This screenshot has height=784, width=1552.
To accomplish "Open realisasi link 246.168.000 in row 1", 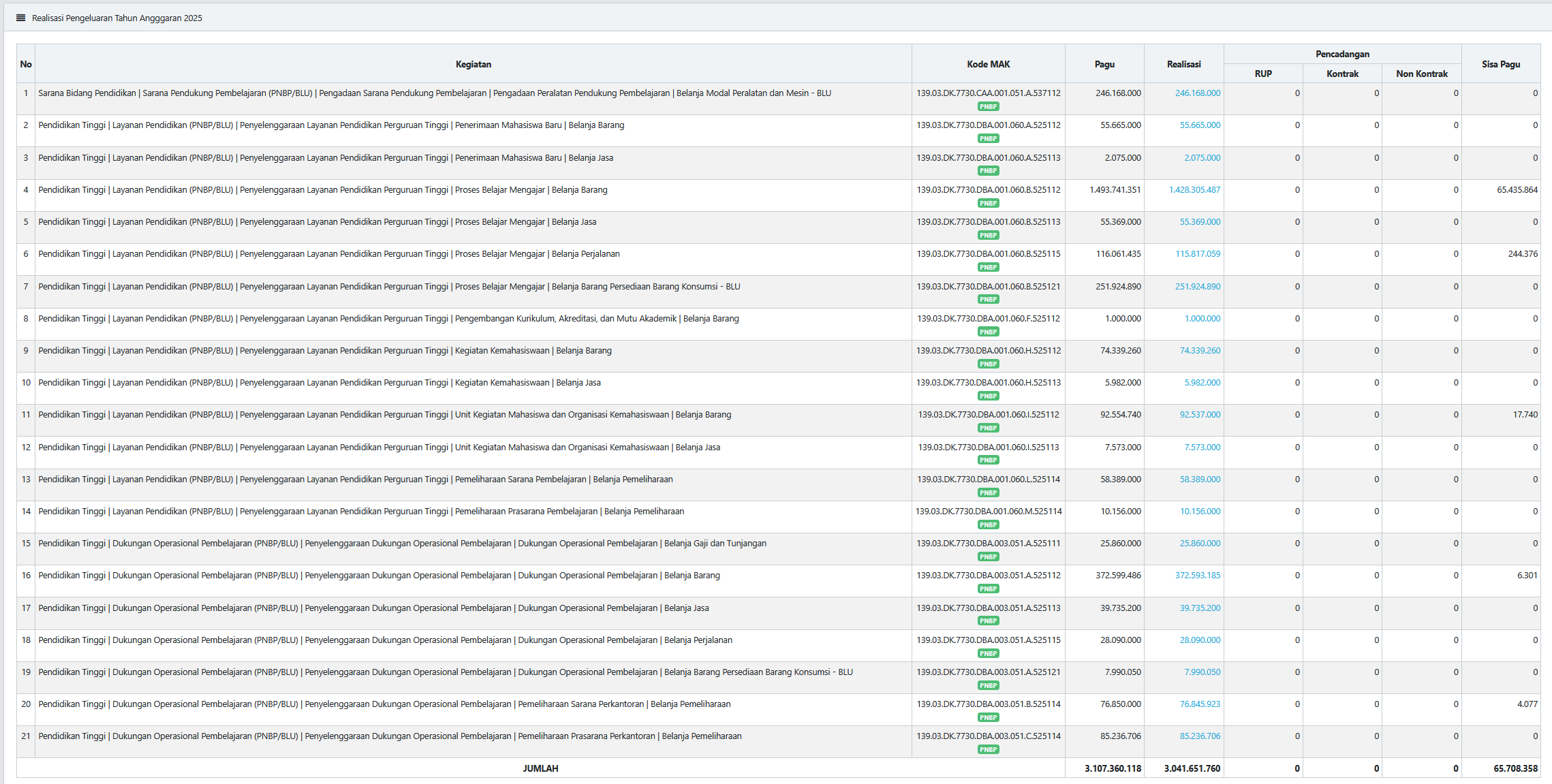I will (1197, 93).
